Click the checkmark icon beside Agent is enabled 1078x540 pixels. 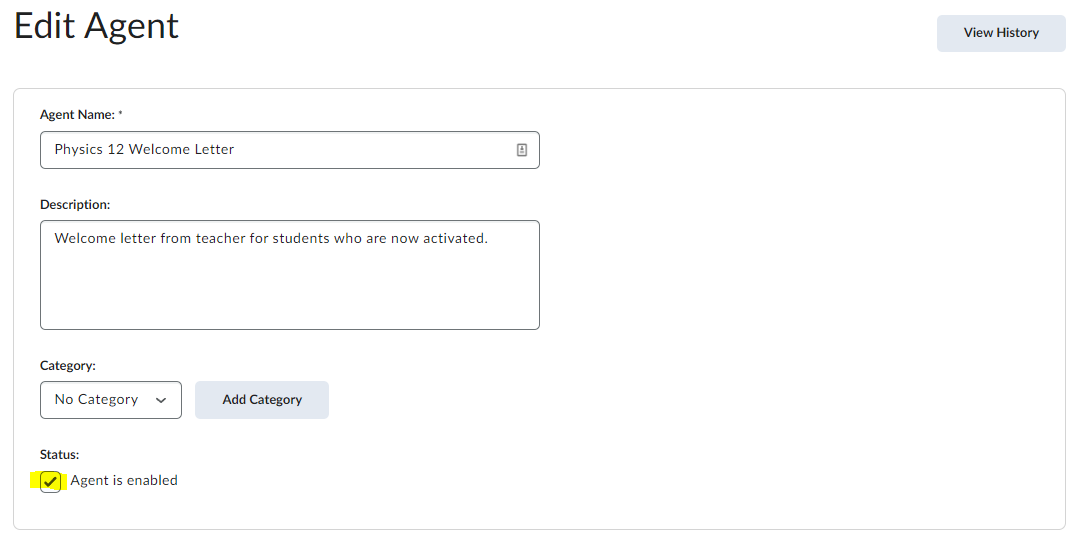[x=50, y=482]
